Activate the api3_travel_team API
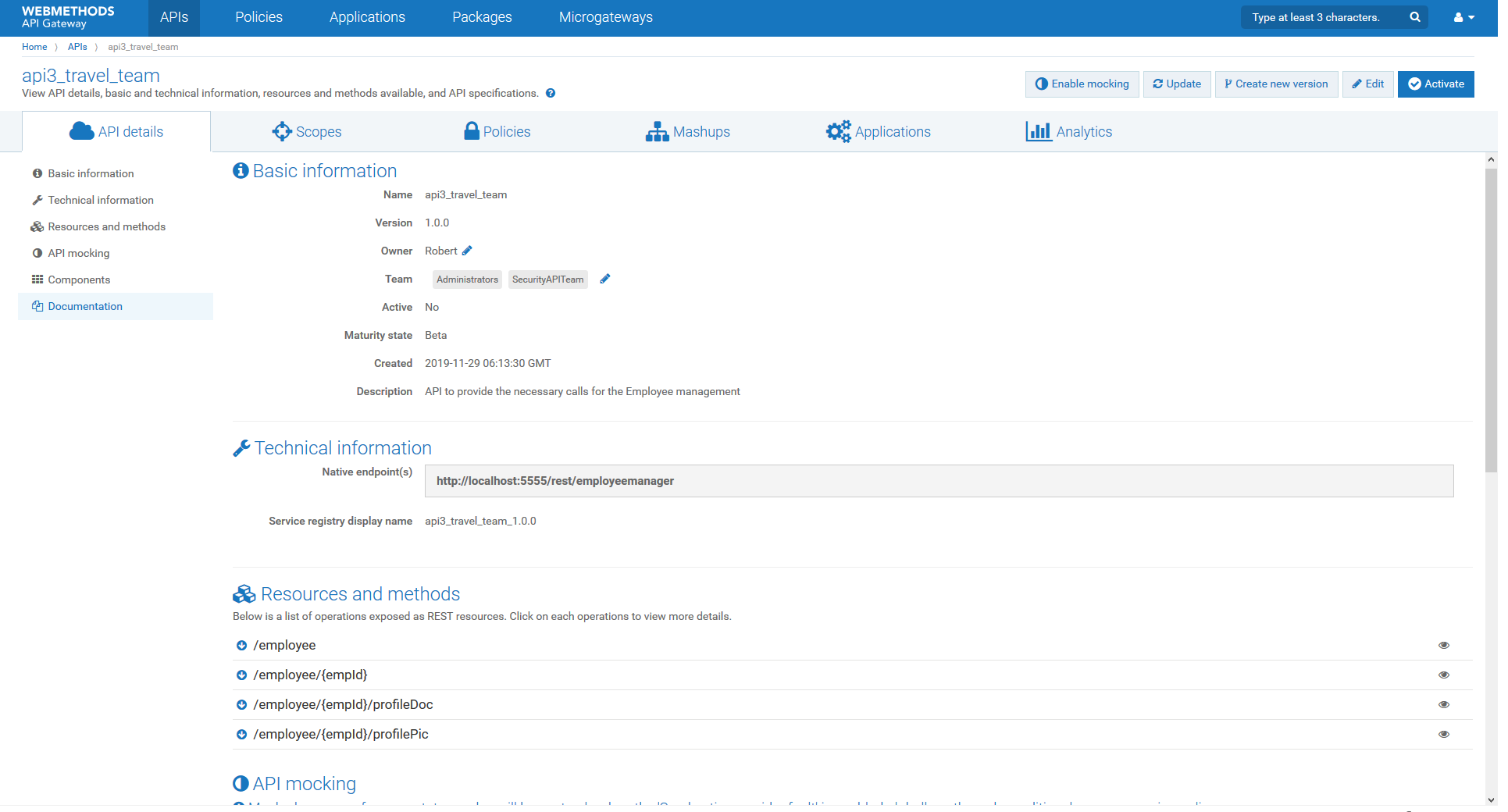 click(1435, 84)
